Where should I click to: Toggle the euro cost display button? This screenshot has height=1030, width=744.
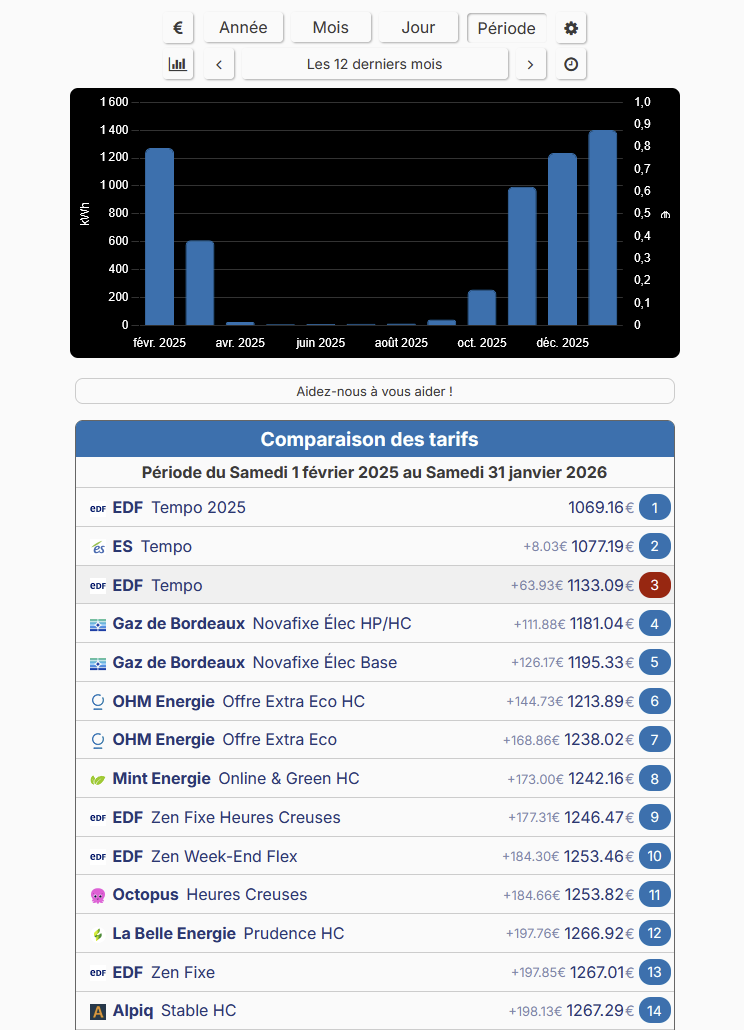(x=177, y=28)
